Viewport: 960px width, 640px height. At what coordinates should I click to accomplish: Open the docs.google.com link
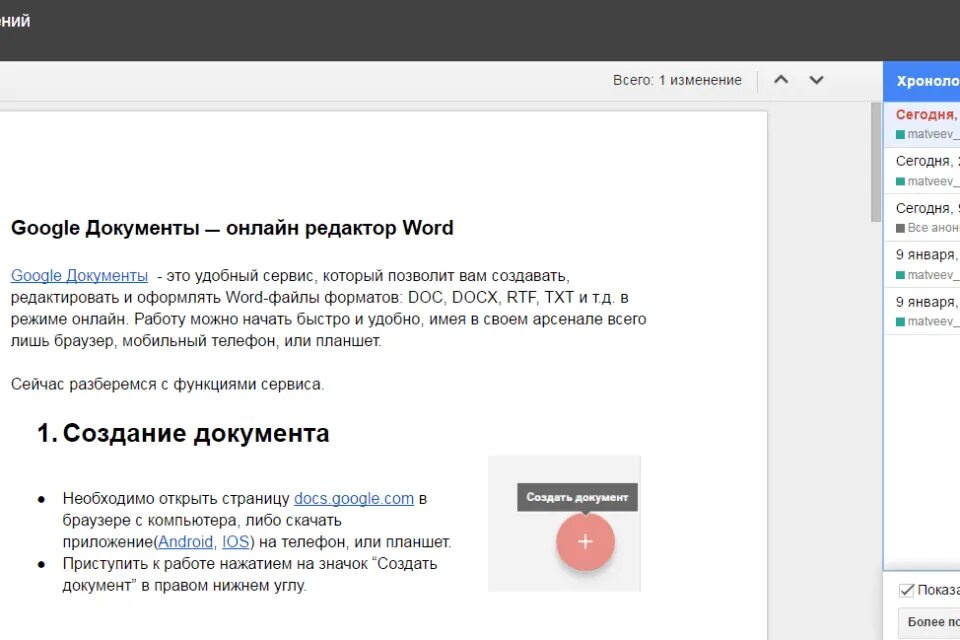click(x=354, y=499)
